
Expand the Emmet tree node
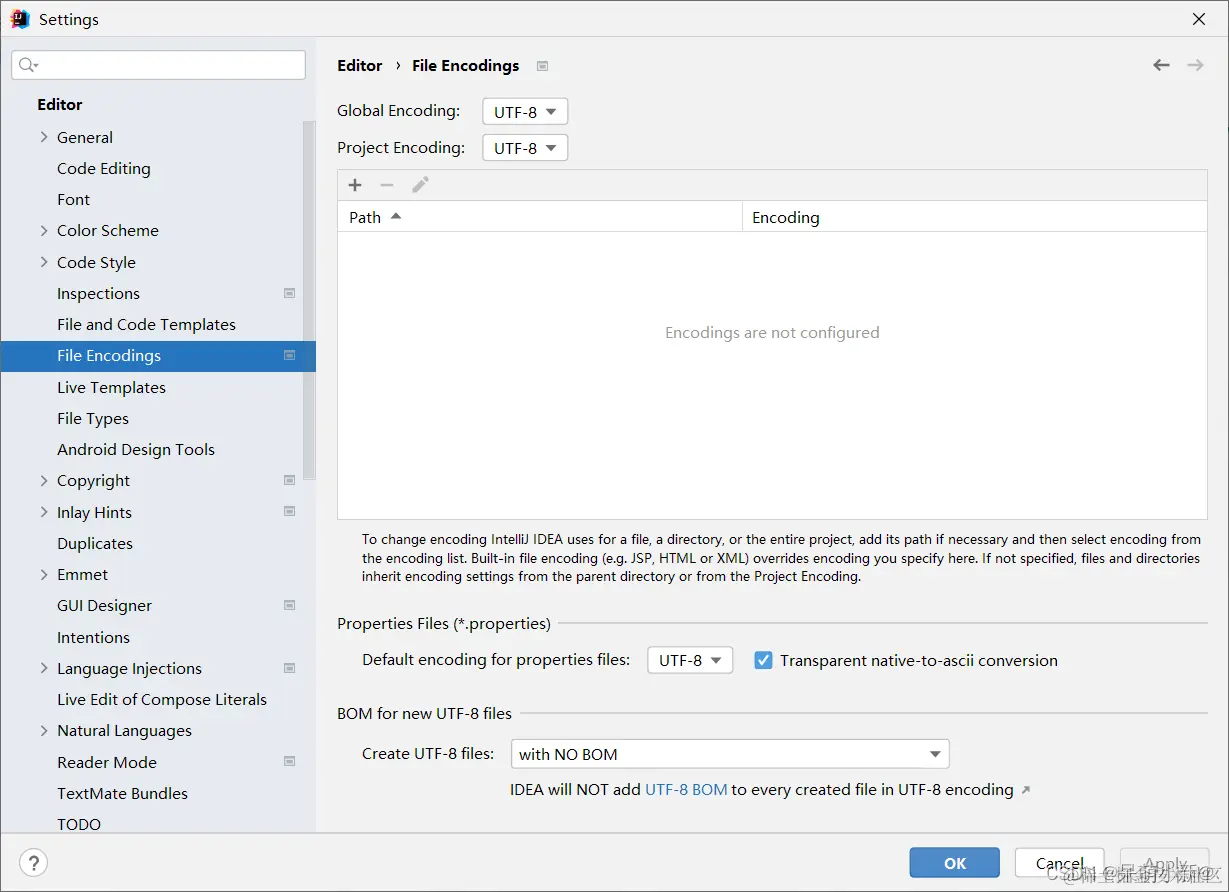(x=44, y=574)
